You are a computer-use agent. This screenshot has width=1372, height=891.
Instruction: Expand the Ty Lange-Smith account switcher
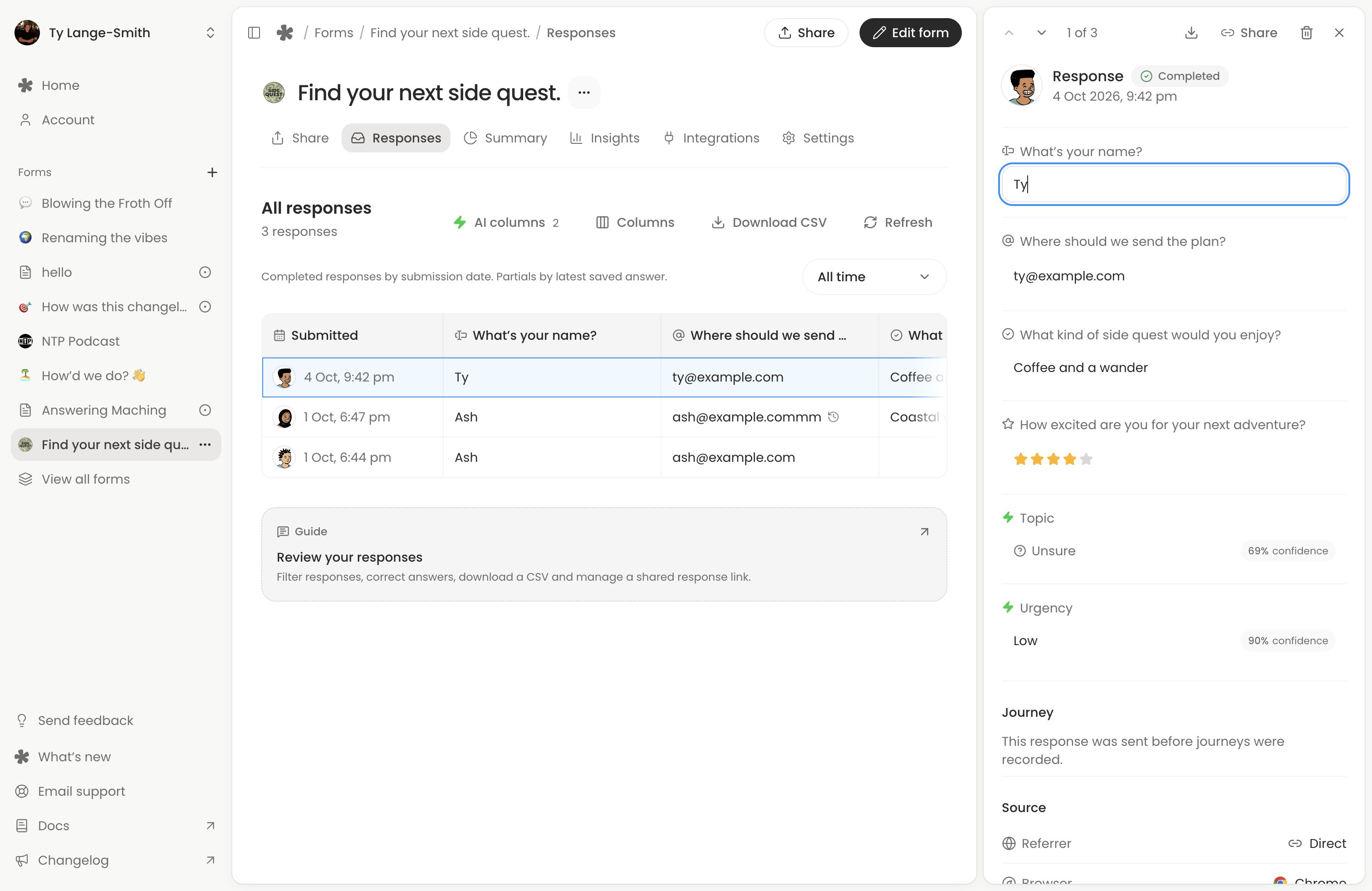(x=115, y=33)
